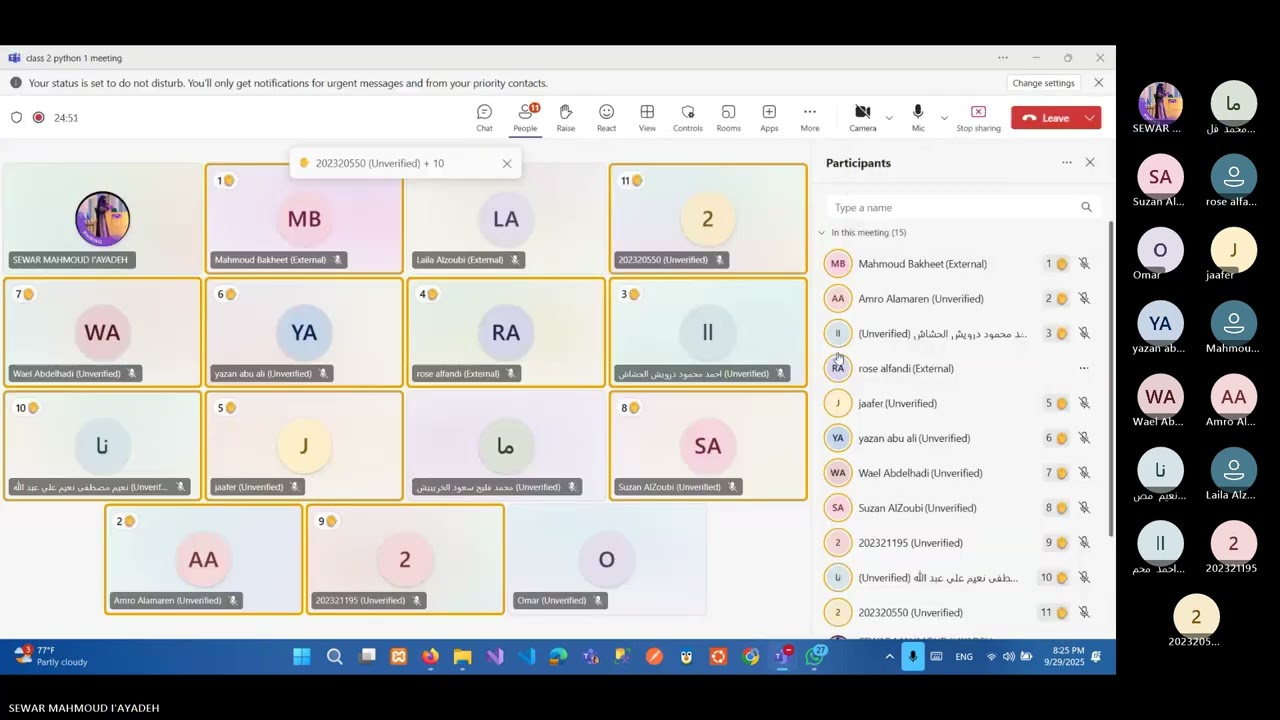The image size is (1280, 720).
Task: Raise your hand with Raise button
Action: point(566,118)
